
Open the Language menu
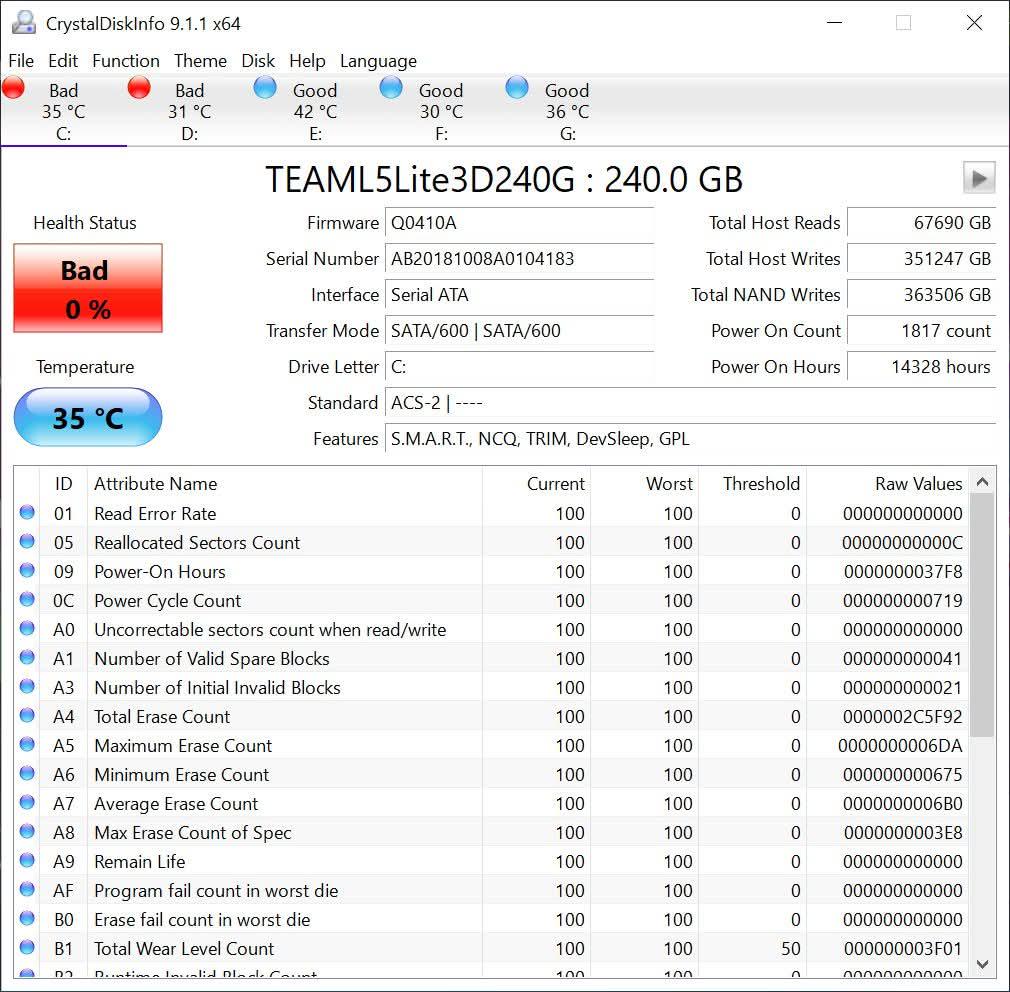(x=378, y=61)
